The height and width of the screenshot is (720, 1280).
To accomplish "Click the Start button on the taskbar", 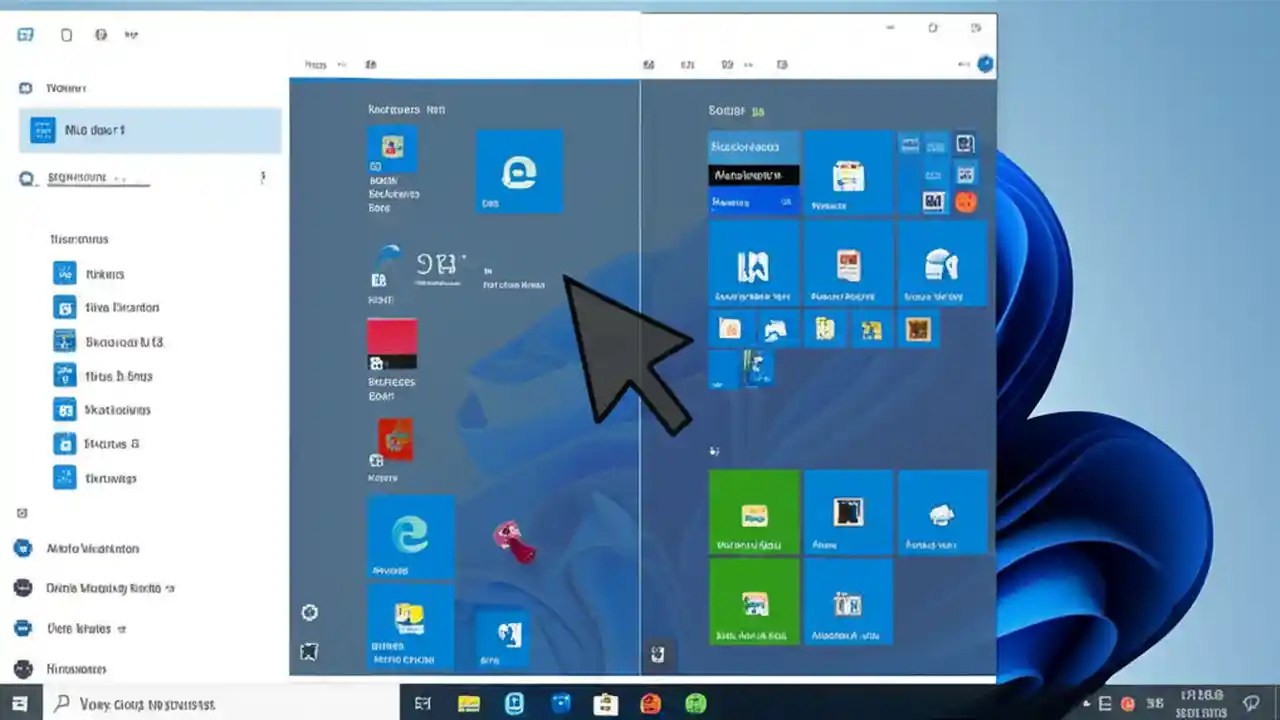I will click(19, 704).
